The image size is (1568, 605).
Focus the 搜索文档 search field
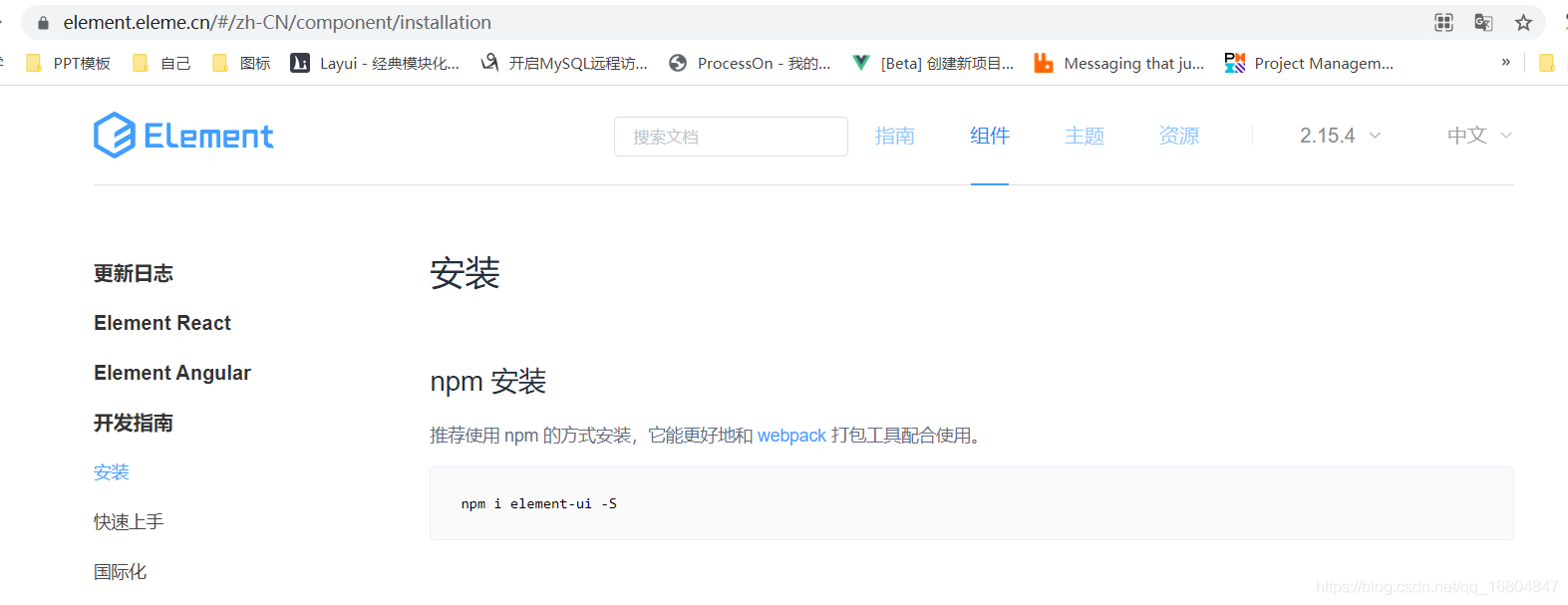click(731, 137)
